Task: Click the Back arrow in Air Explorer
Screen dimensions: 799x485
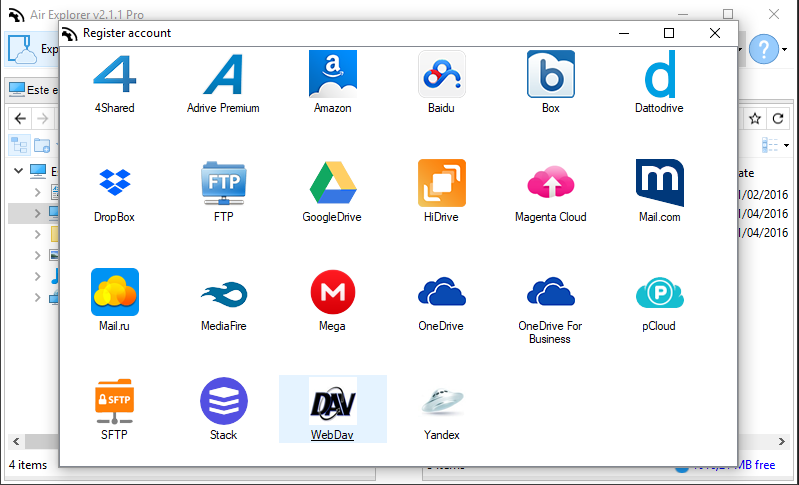Action: (x=20, y=119)
